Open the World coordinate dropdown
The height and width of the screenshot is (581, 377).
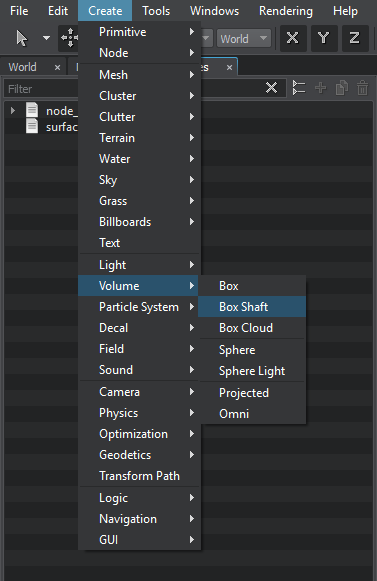[x=244, y=39]
